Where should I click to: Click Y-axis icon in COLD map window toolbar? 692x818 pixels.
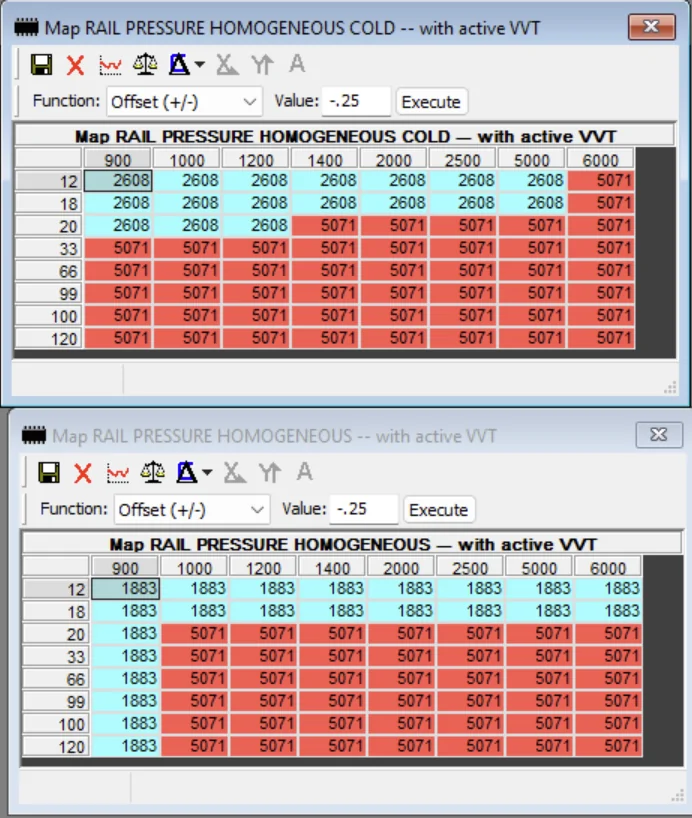point(262,65)
